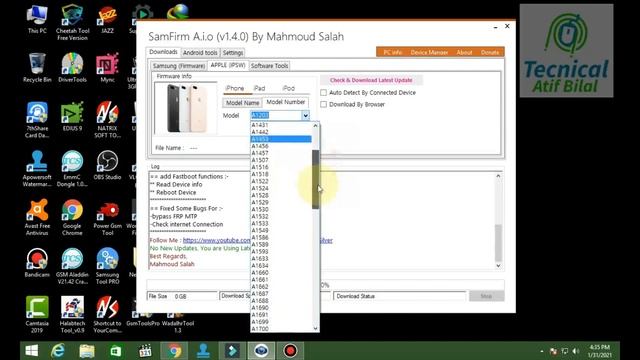Click the PC info button

point(392,52)
